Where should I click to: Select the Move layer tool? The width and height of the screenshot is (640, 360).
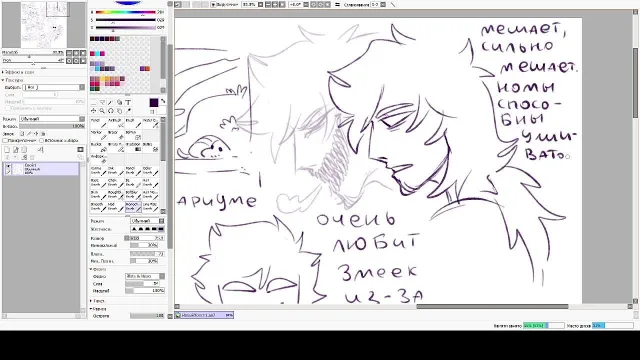click(93, 111)
